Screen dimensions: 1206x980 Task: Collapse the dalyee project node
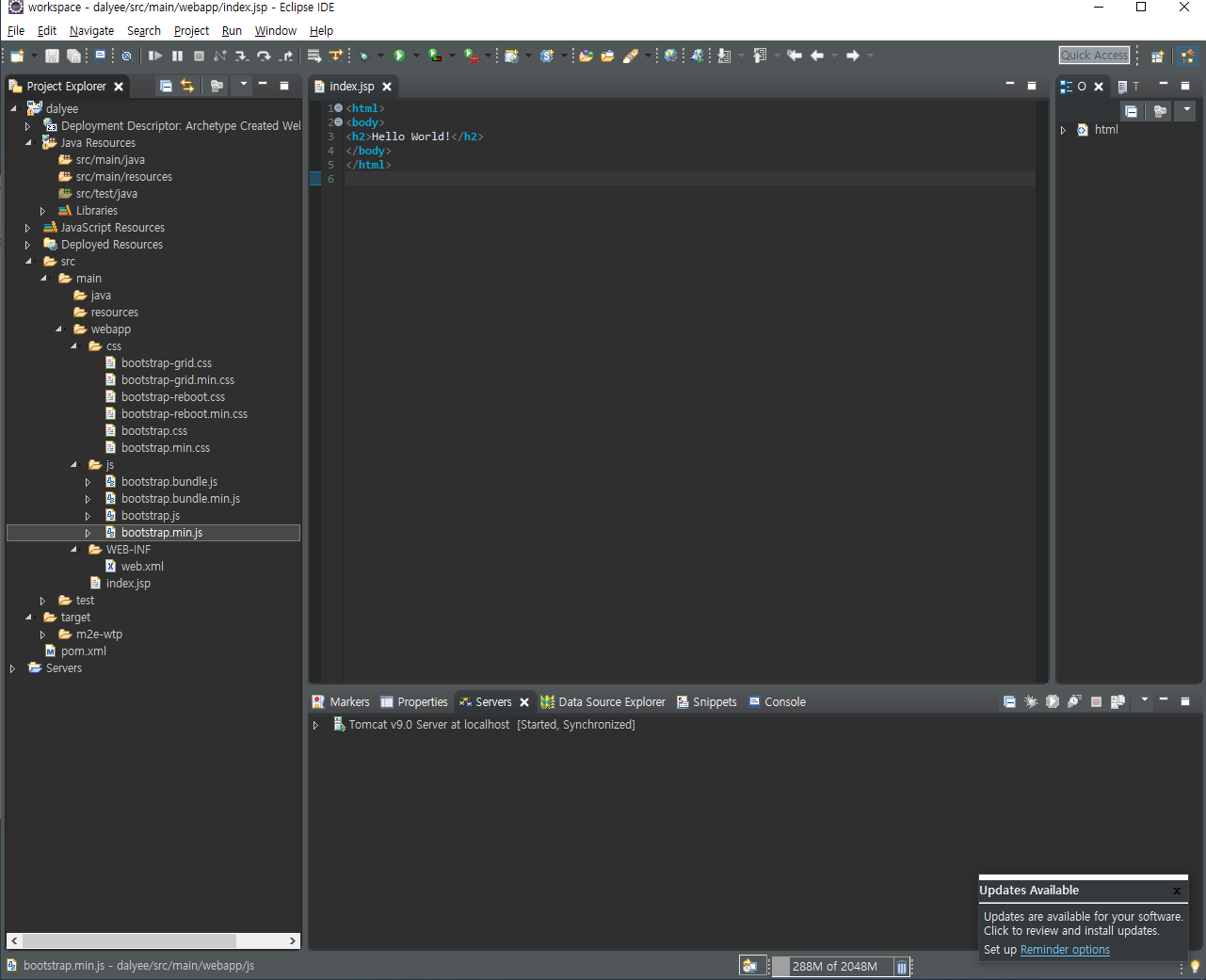click(x=13, y=109)
